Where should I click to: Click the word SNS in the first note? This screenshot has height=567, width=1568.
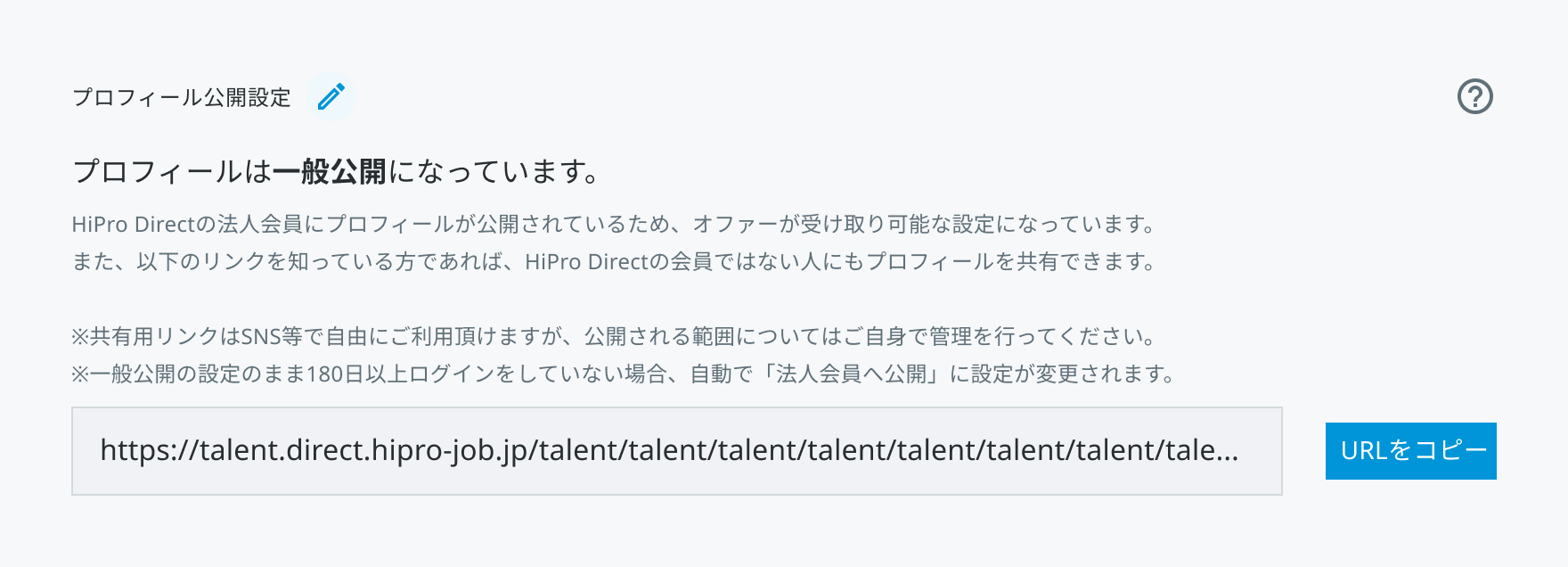(x=260, y=336)
